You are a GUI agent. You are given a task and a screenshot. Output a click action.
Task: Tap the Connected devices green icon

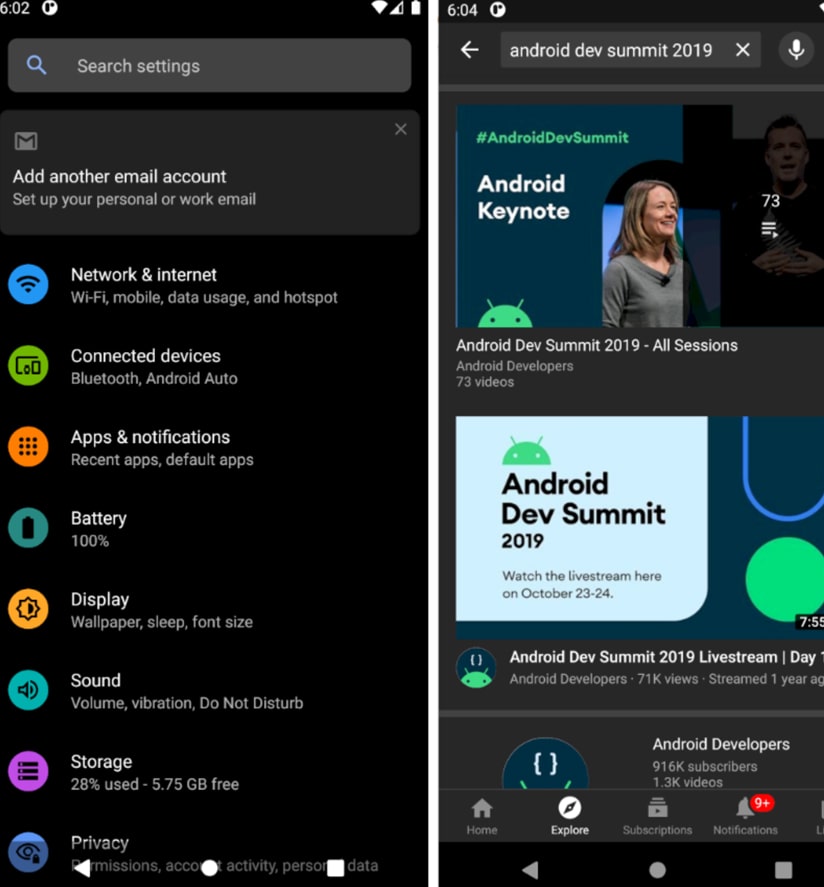click(28, 365)
